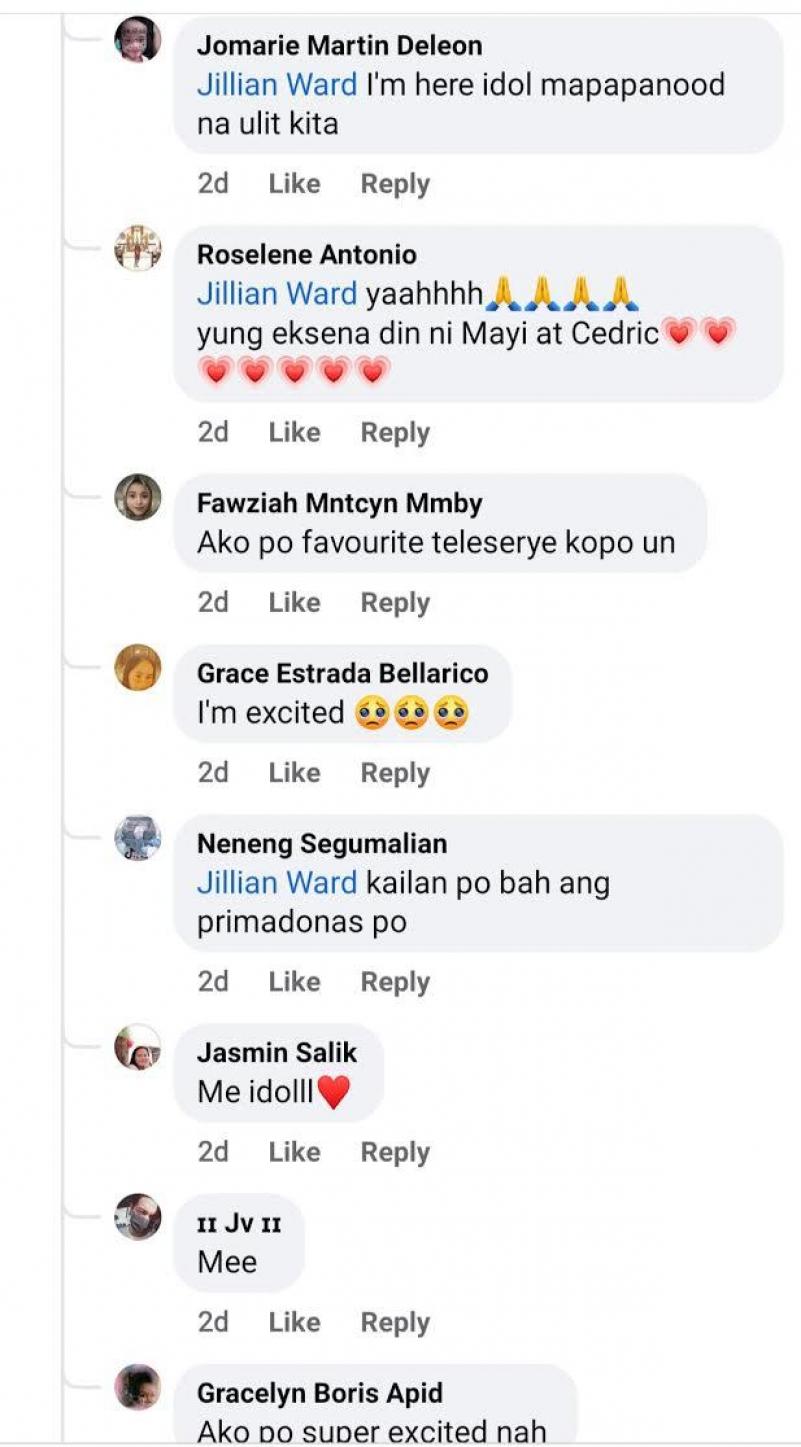Reply to Roselene Antonio's comment

pos(395,433)
